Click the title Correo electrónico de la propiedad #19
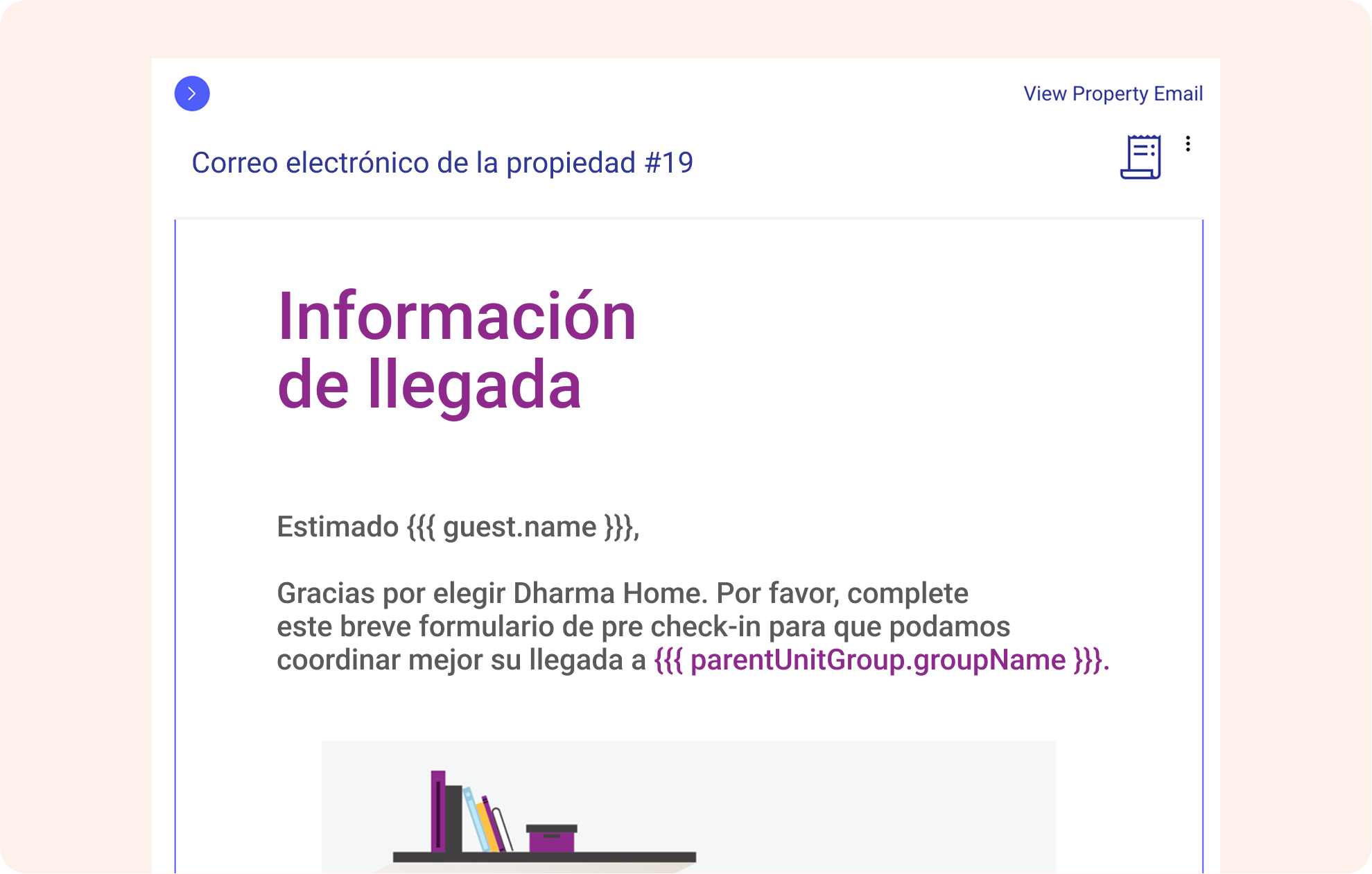1372x874 pixels. pyautogui.click(x=442, y=163)
